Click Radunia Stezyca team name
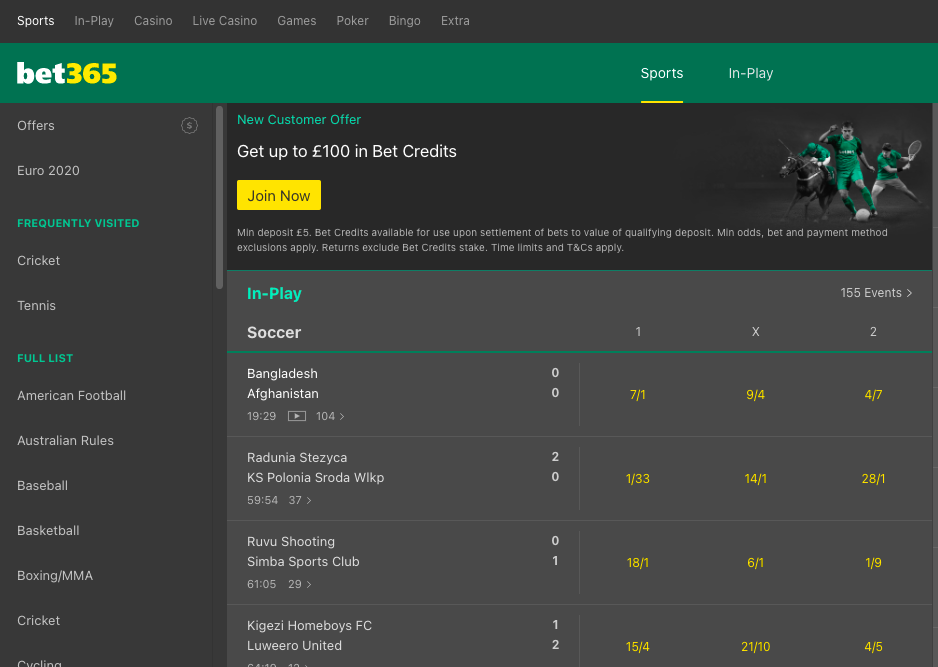 297,458
